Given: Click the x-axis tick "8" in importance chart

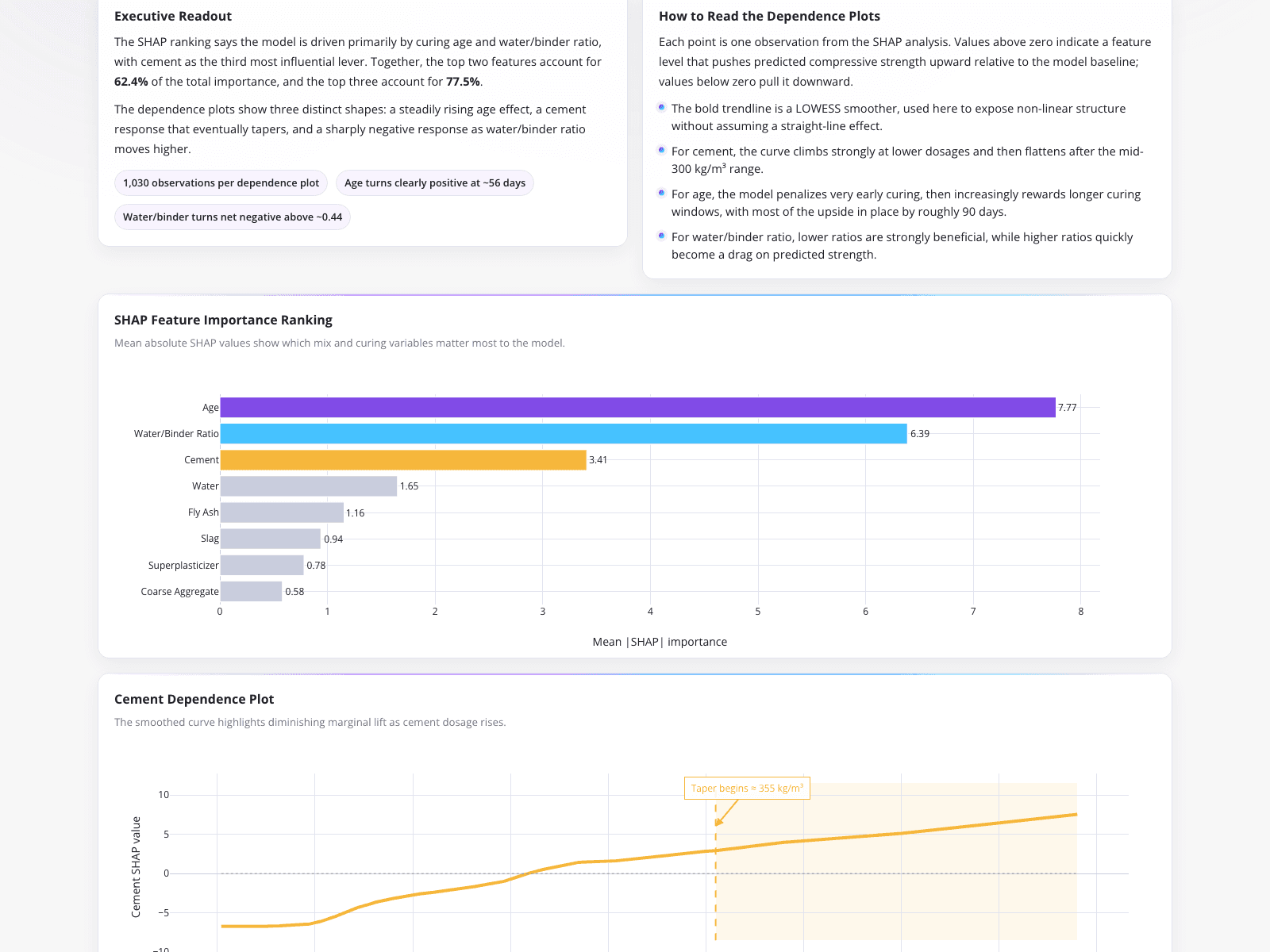Looking at the screenshot, I should [1081, 612].
